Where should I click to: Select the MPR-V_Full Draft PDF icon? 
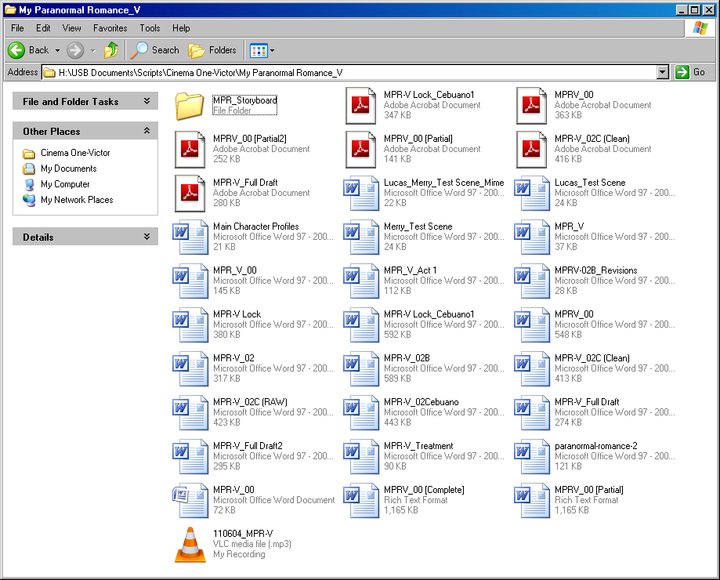(x=189, y=193)
